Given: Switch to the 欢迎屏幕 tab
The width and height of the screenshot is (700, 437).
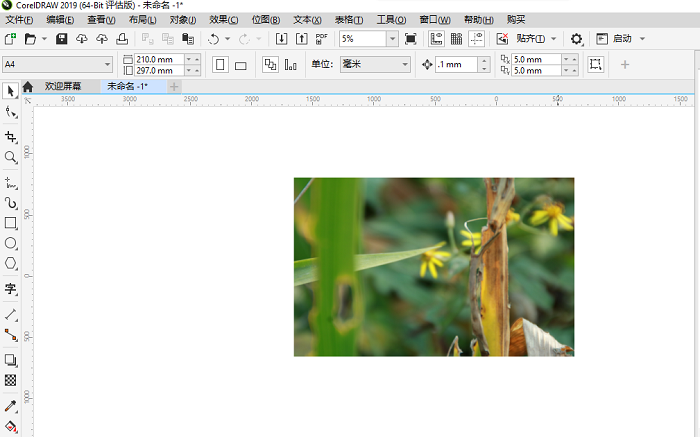Looking at the screenshot, I should pyautogui.click(x=63, y=87).
